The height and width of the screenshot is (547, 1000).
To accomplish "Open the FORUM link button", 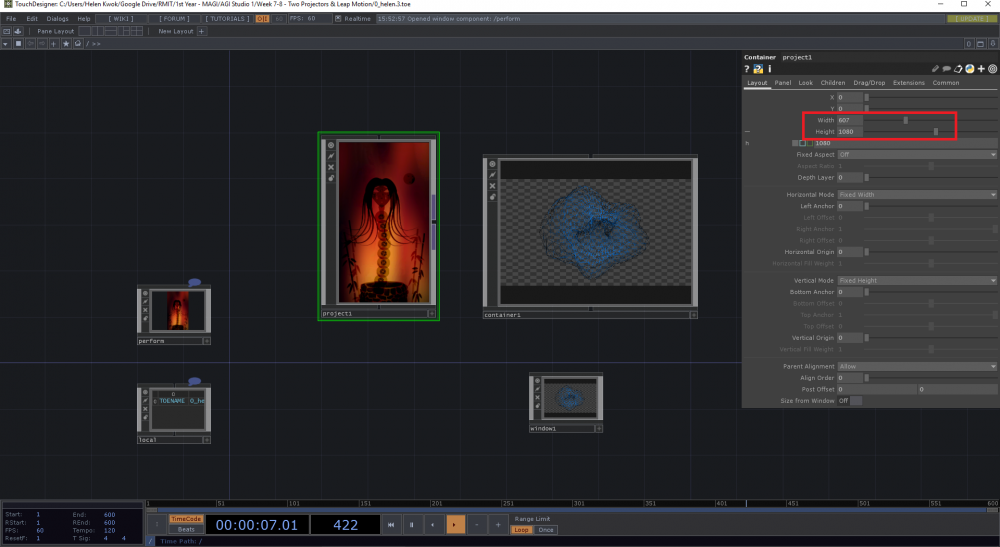I will tap(174, 18).
